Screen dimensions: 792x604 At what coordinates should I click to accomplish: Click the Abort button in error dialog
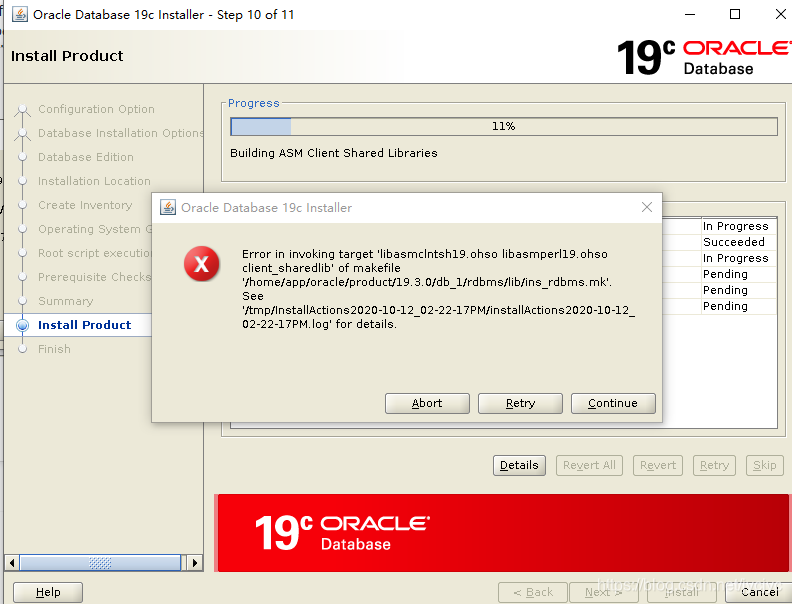pyautogui.click(x=427, y=403)
